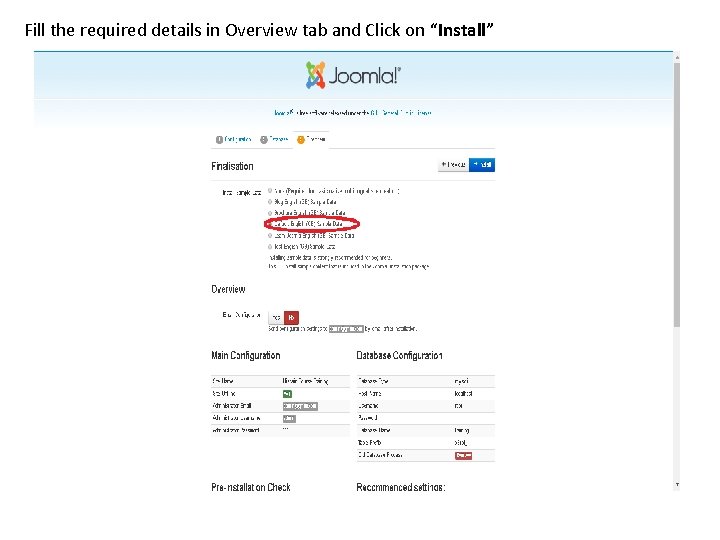720x540 pixels.
Task: Click the orange number 3 Overview badge
Action: pos(301,140)
